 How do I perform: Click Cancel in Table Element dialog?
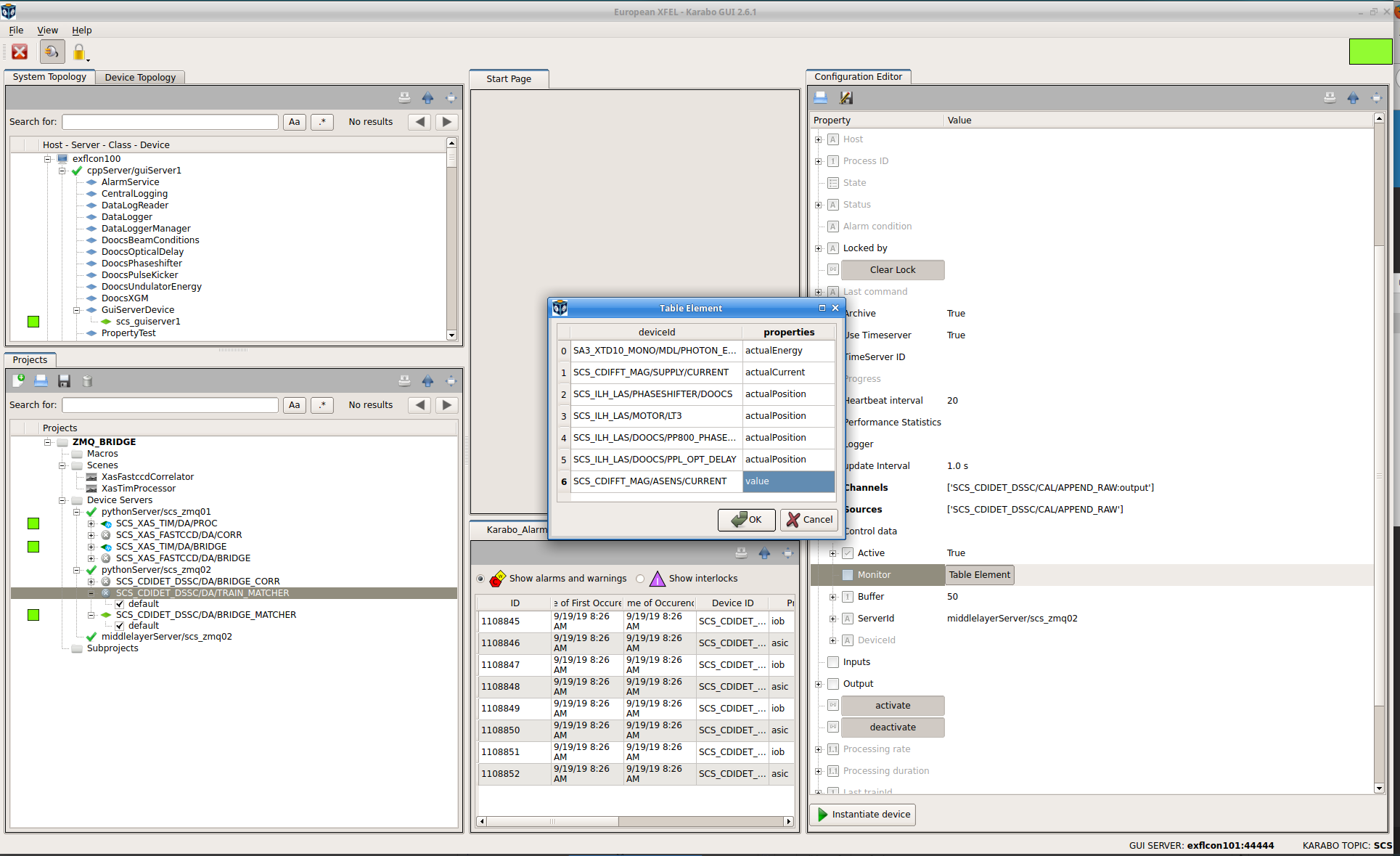[809, 520]
